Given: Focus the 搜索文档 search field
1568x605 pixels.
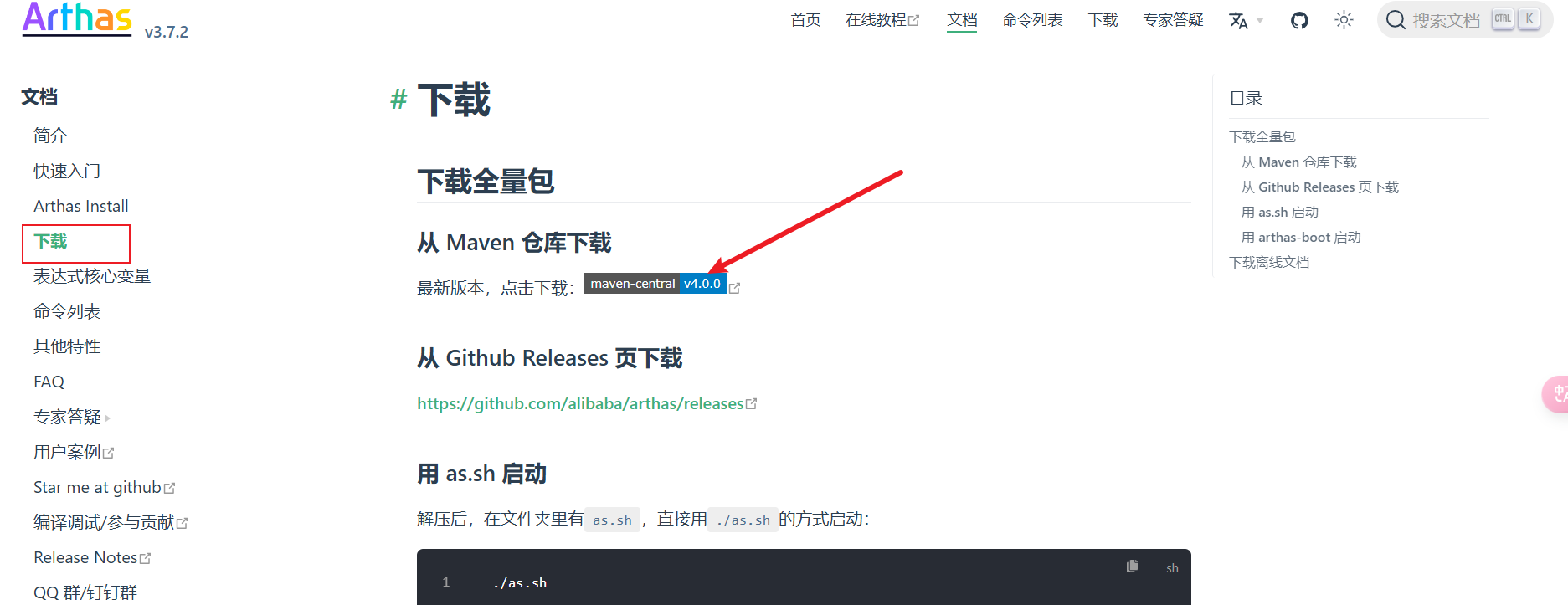Looking at the screenshot, I should point(1446,20).
